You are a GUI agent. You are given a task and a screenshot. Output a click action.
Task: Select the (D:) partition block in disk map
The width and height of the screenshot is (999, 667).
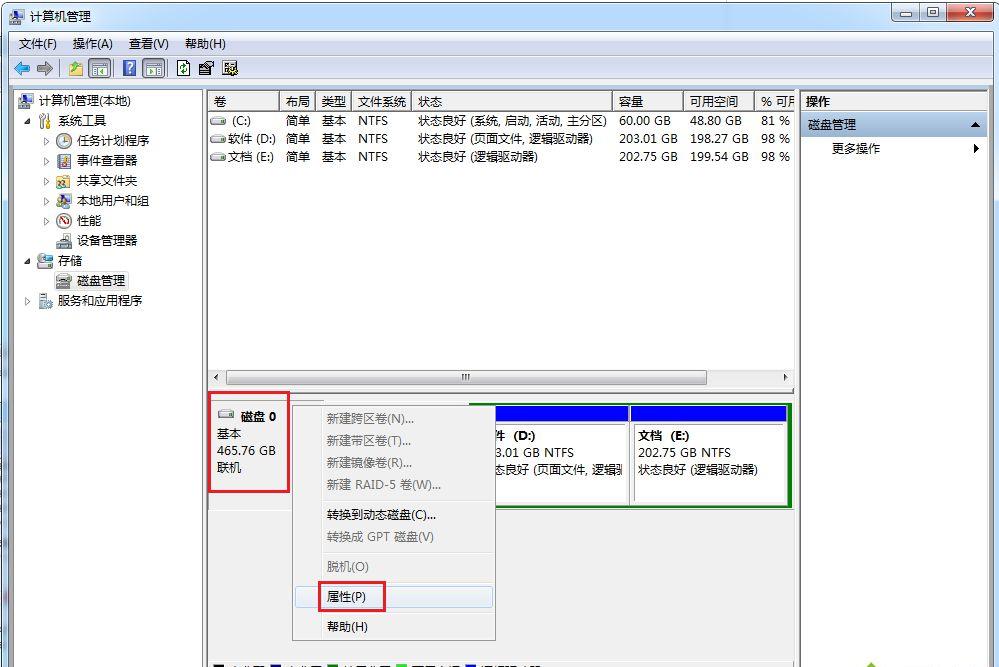click(x=561, y=455)
